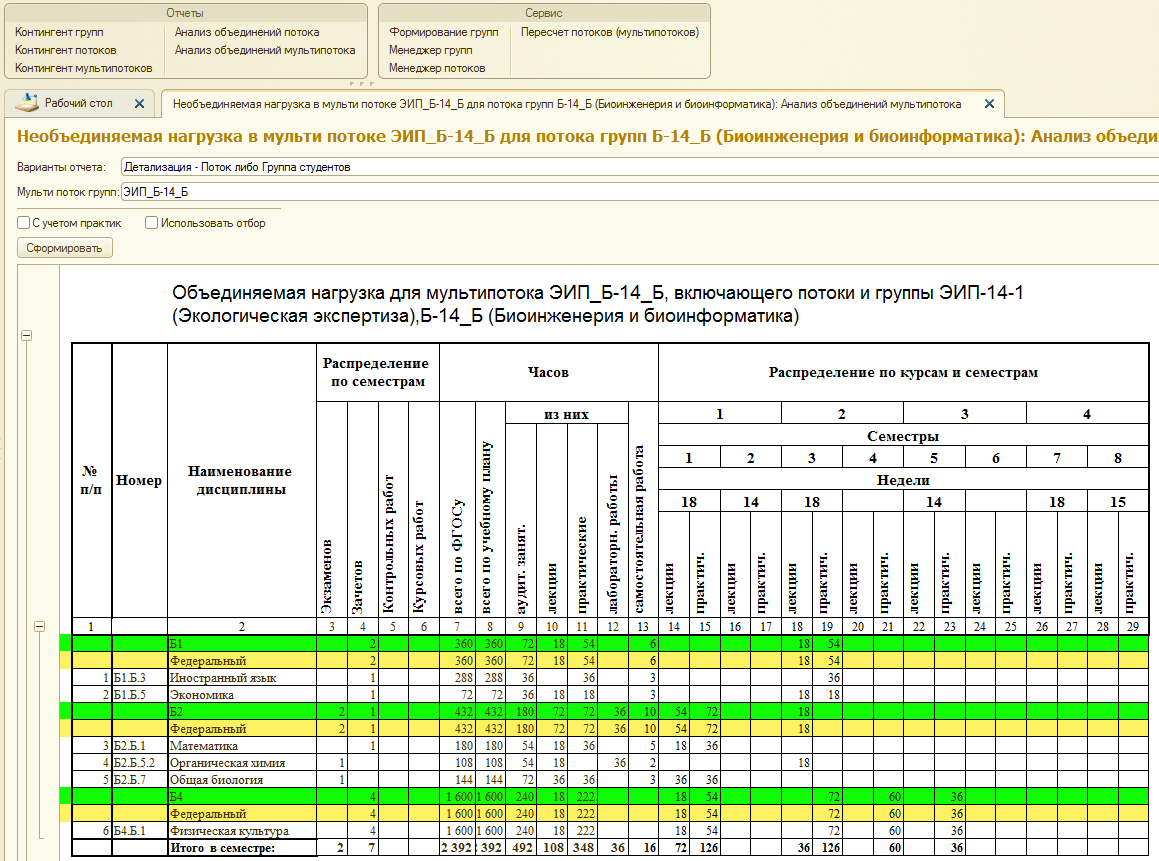Image resolution: width=1159 pixels, height=861 pixels.
Task: Click the Б2.Б.7 number cell
Action: click(140, 780)
